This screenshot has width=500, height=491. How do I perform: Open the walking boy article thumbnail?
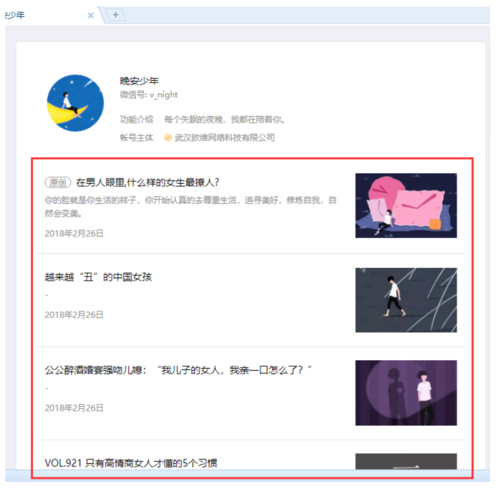click(406, 300)
